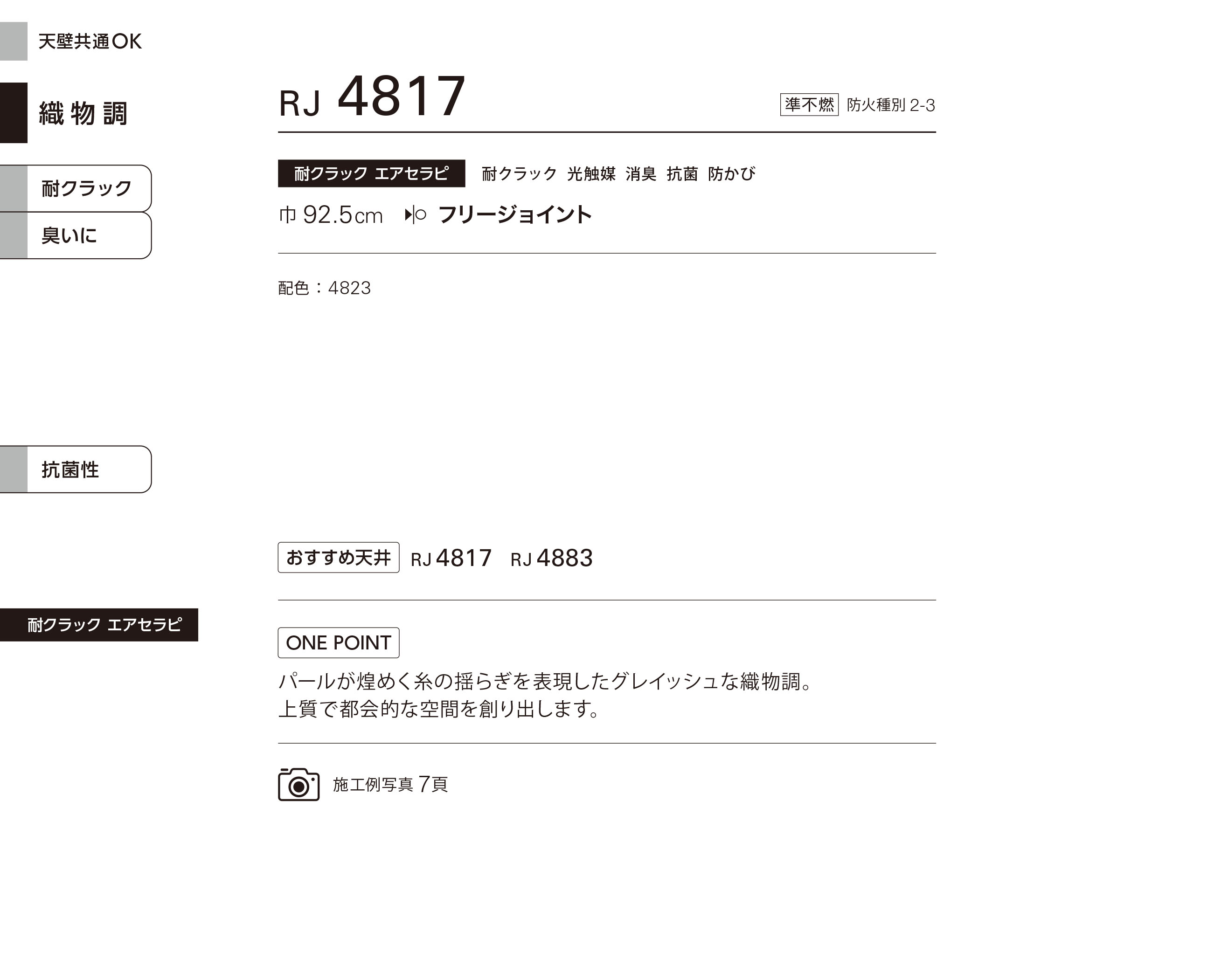The width and height of the screenshot is (1228, 980).
Task: Click the black 耐クラック エアセラピ badge under title
Action: pyautogui.click(x=371, y=173)
